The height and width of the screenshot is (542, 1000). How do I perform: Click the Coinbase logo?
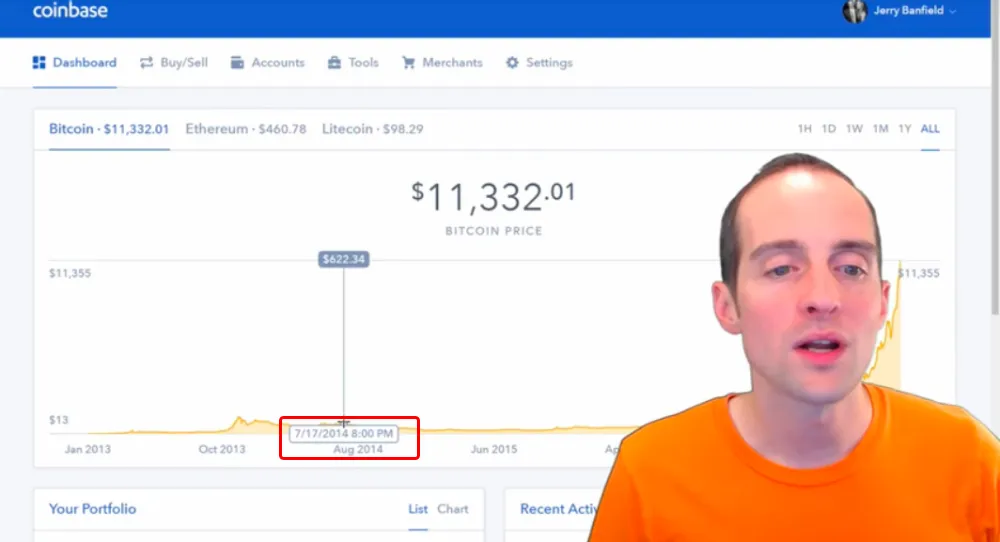pyautogui.click(x=70, y=10)
